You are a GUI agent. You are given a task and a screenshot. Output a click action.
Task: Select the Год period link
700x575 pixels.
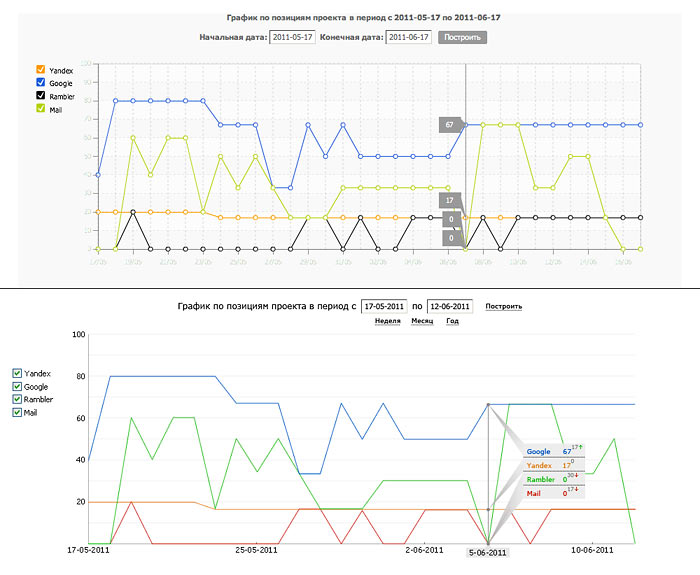point(453,322)
